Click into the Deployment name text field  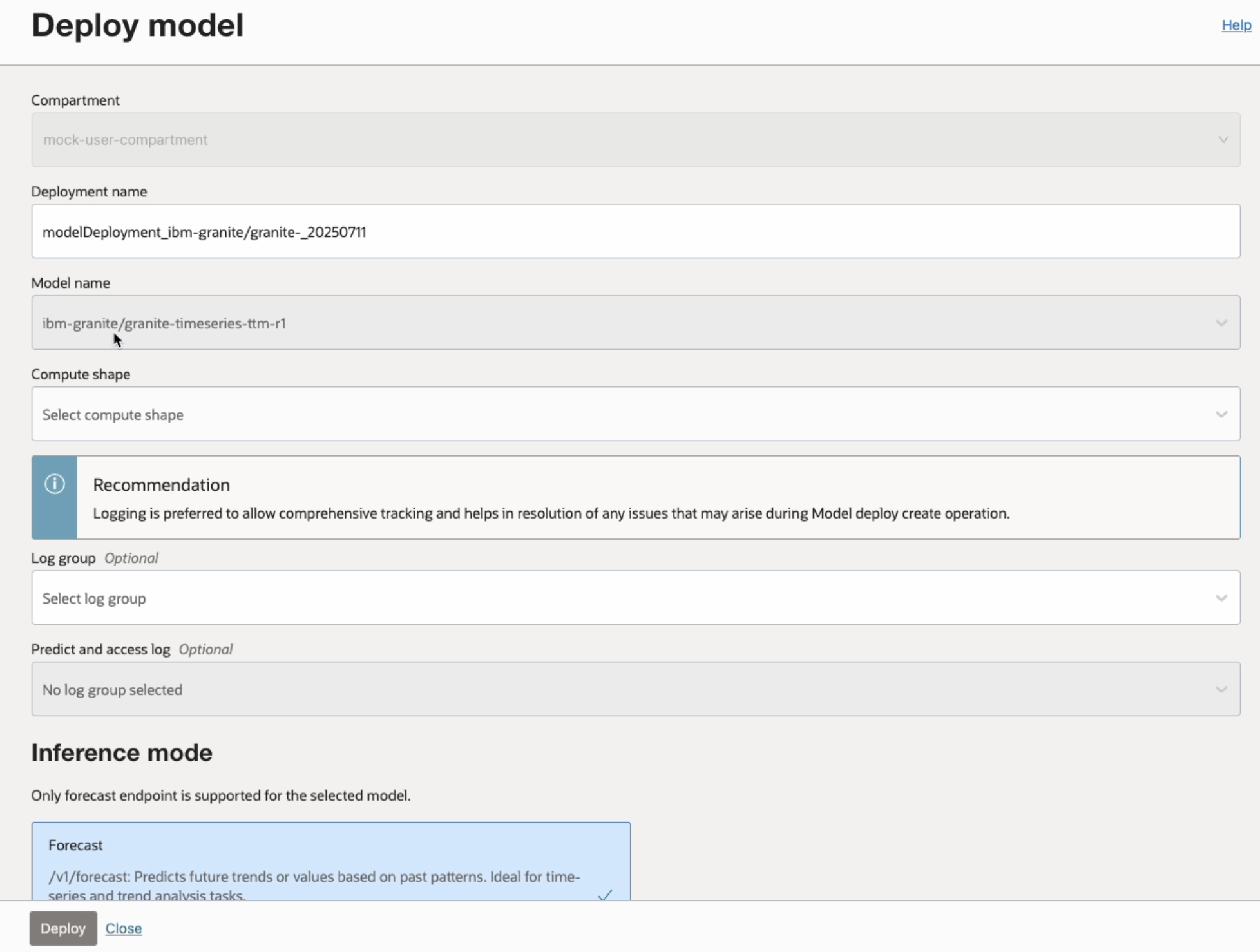(x=635, y=231)
